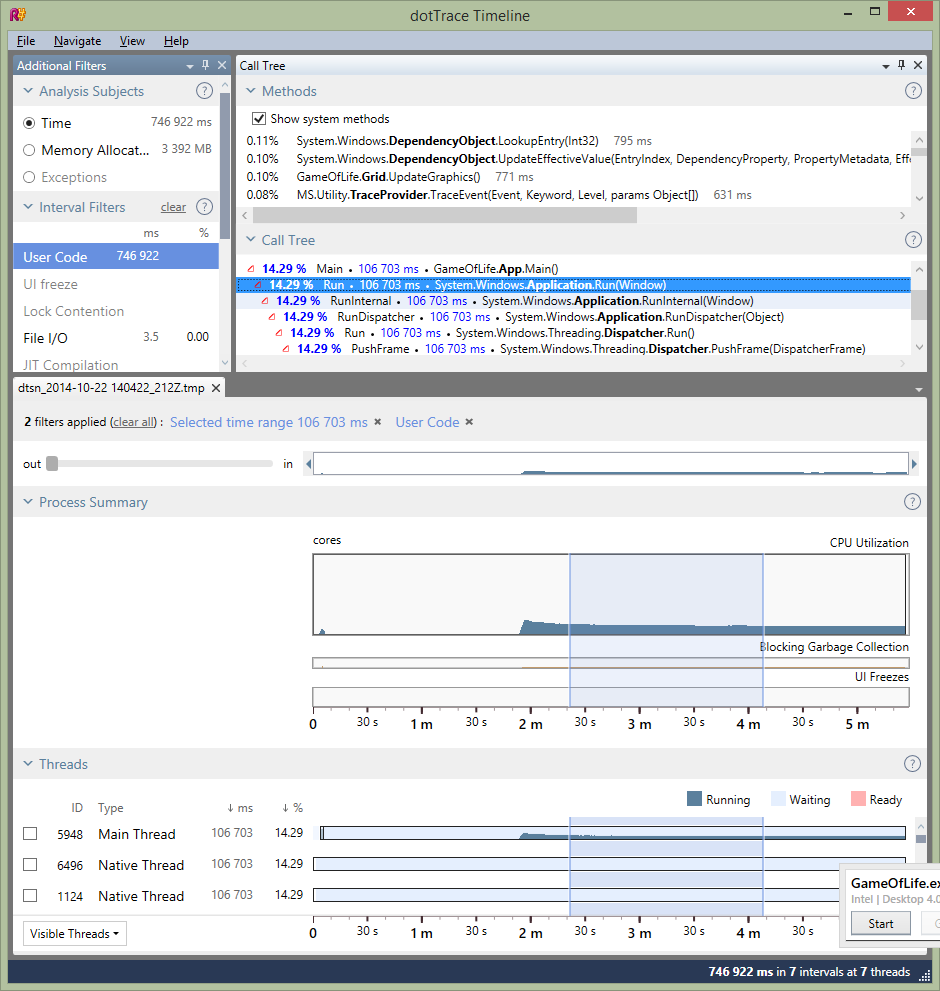Viewport: 940px width, 991px height.
Task: Remove the User Code filter
Action: 469,422
